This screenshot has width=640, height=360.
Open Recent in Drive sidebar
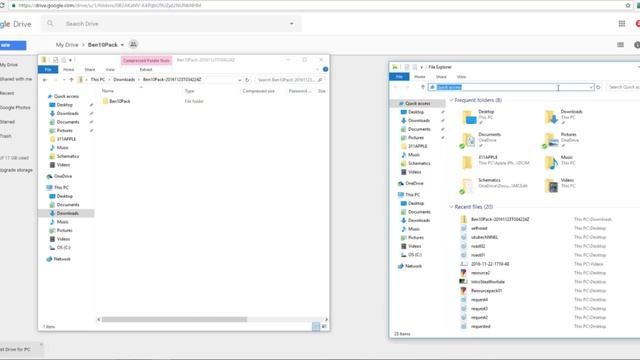7,93
